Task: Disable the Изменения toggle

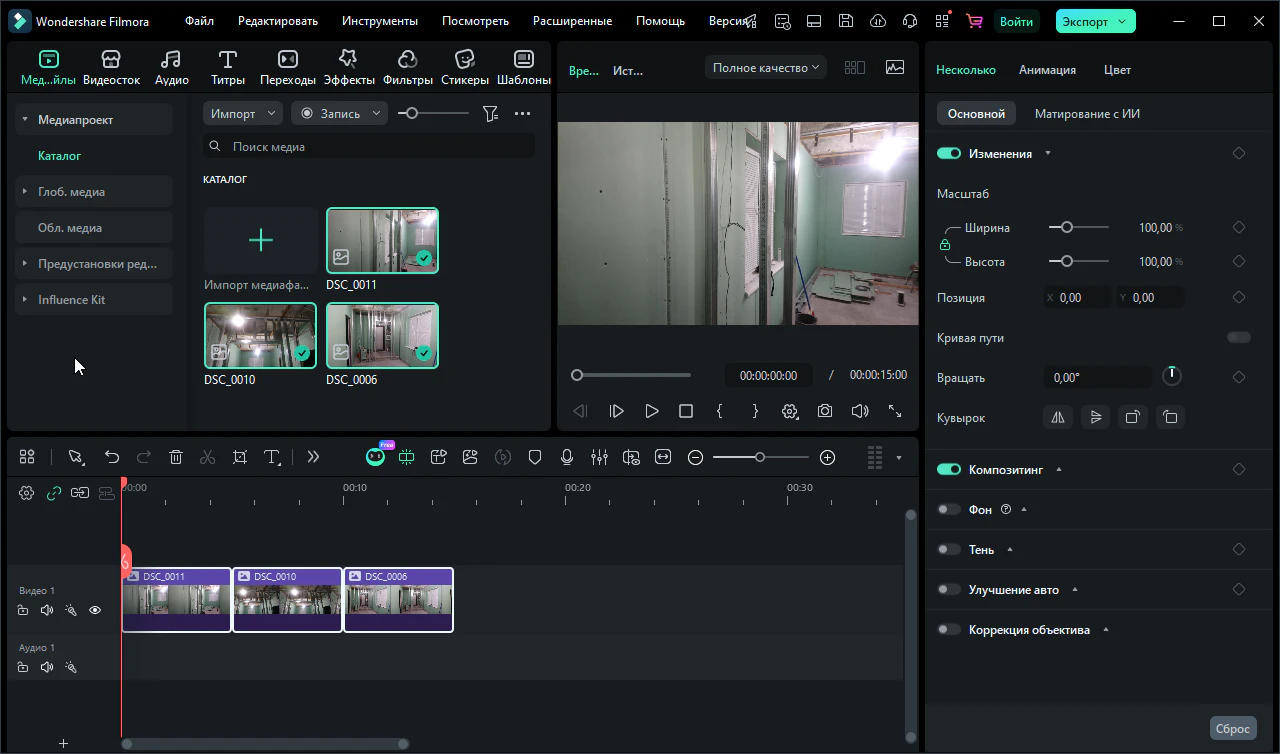Action: point(949,154)
